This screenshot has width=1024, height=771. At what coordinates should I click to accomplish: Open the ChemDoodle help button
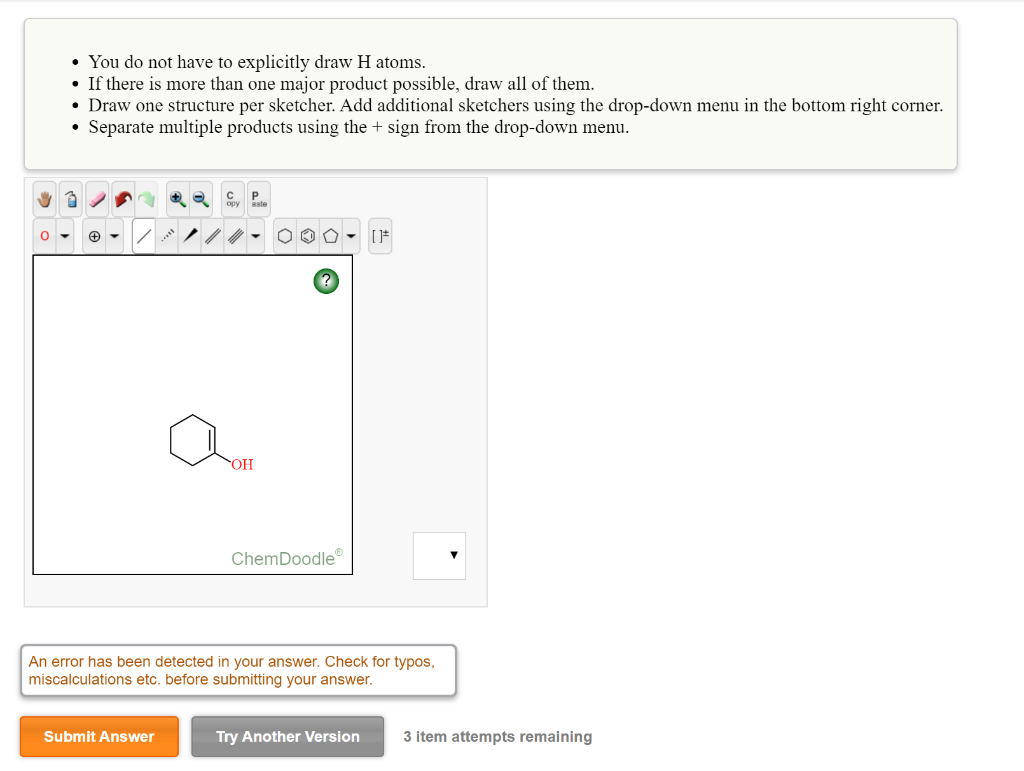[x=326, y=281]
